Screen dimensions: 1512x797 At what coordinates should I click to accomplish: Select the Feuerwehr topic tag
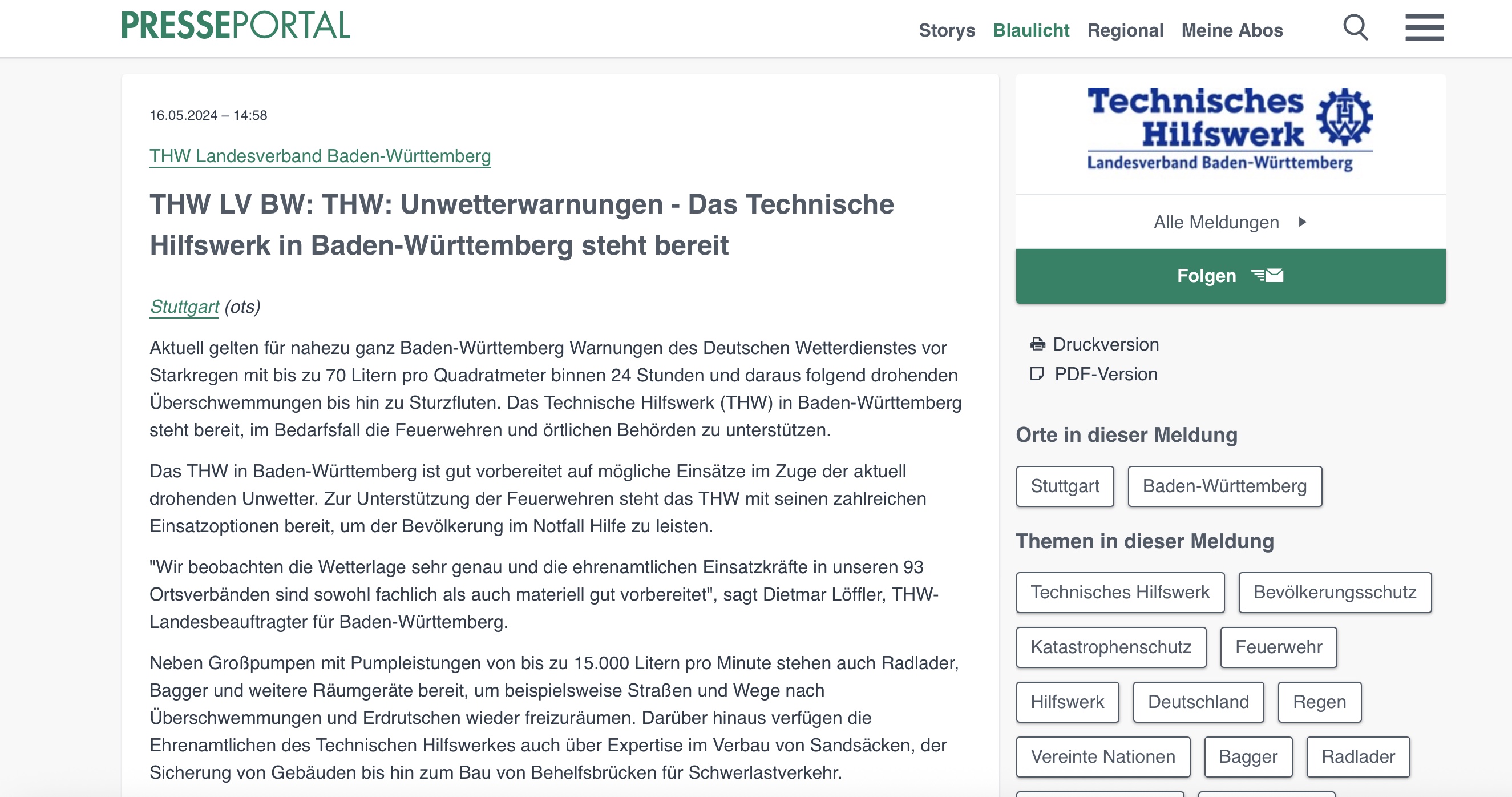(1279, 647)
